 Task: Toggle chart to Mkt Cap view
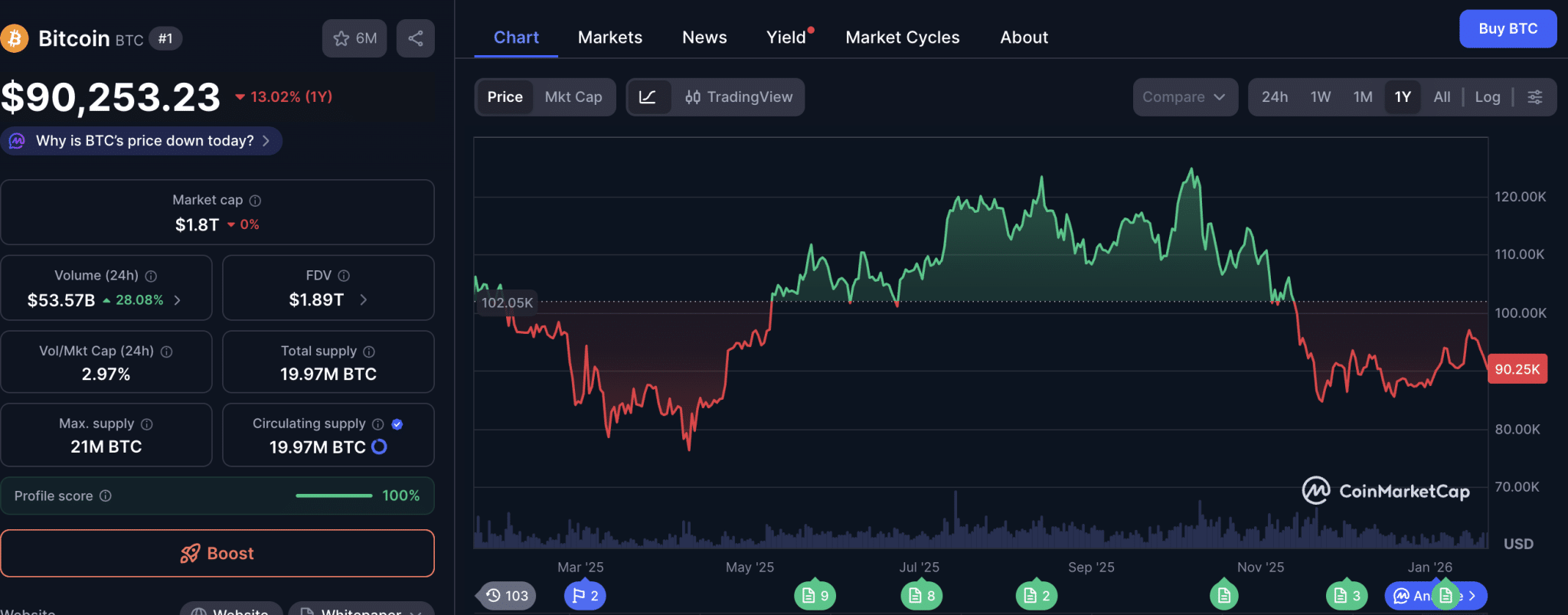(573, 97)
